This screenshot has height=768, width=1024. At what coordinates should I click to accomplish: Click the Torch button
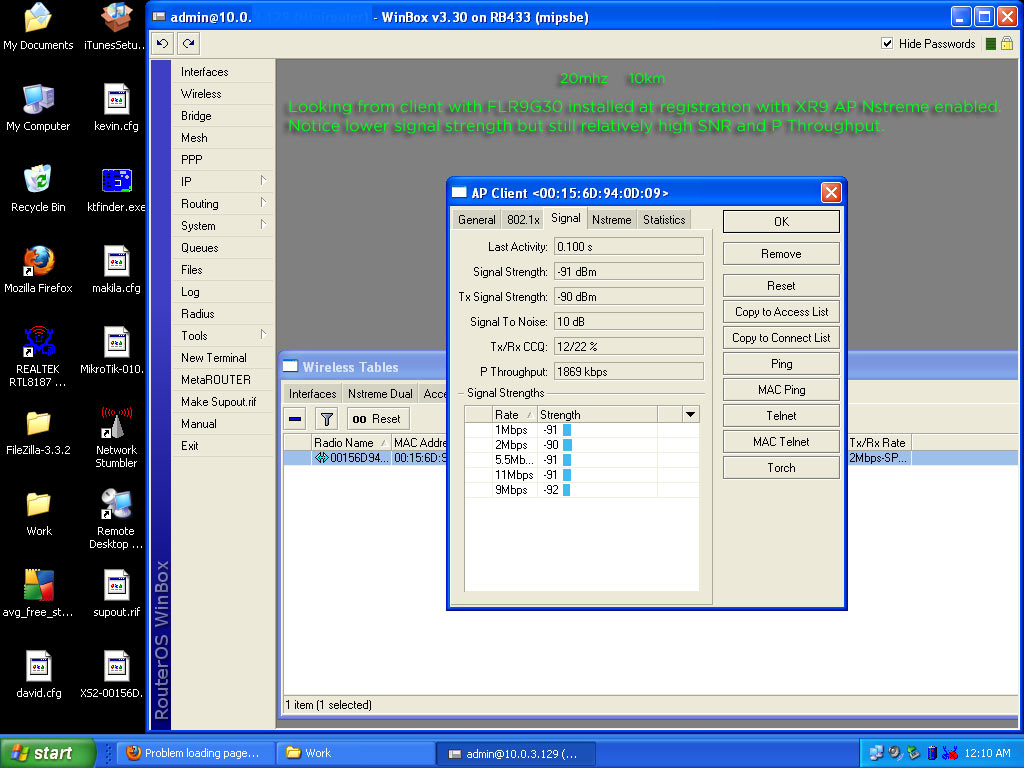[x=781, y=468]
